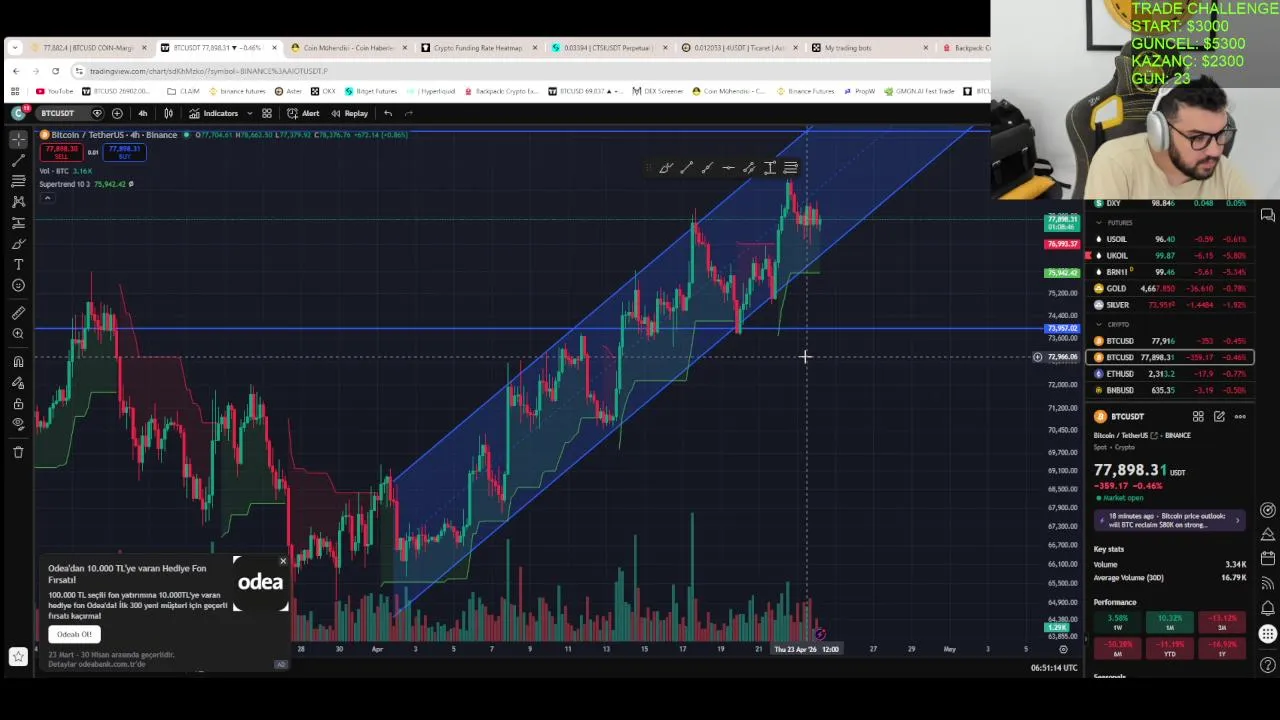Image resolution: width=1280 pixels, height=720 pixels.
Task: Click the trash remove objects icon
Action: (18, 452)
